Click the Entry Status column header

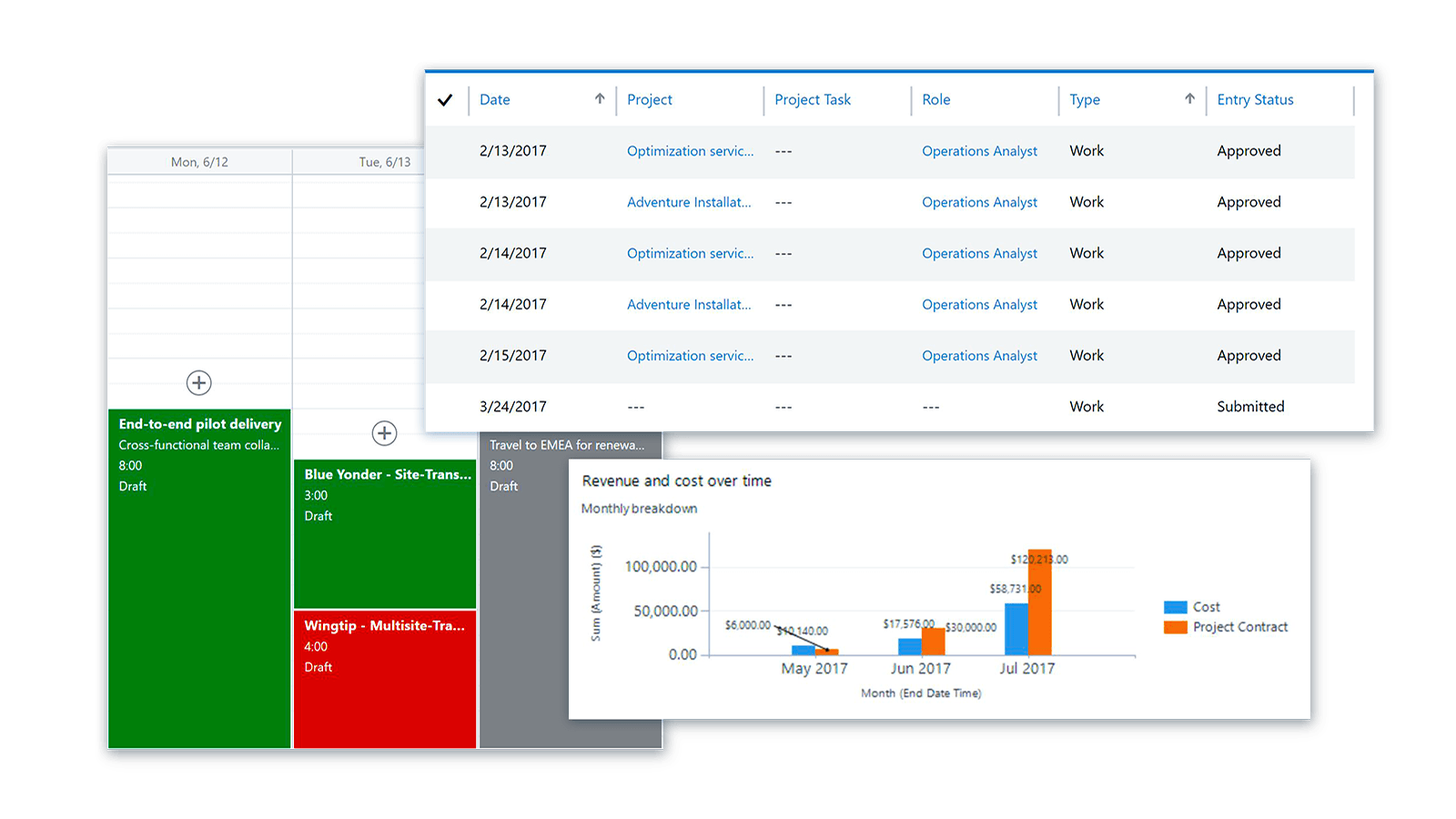click(x=1255, y=100)
